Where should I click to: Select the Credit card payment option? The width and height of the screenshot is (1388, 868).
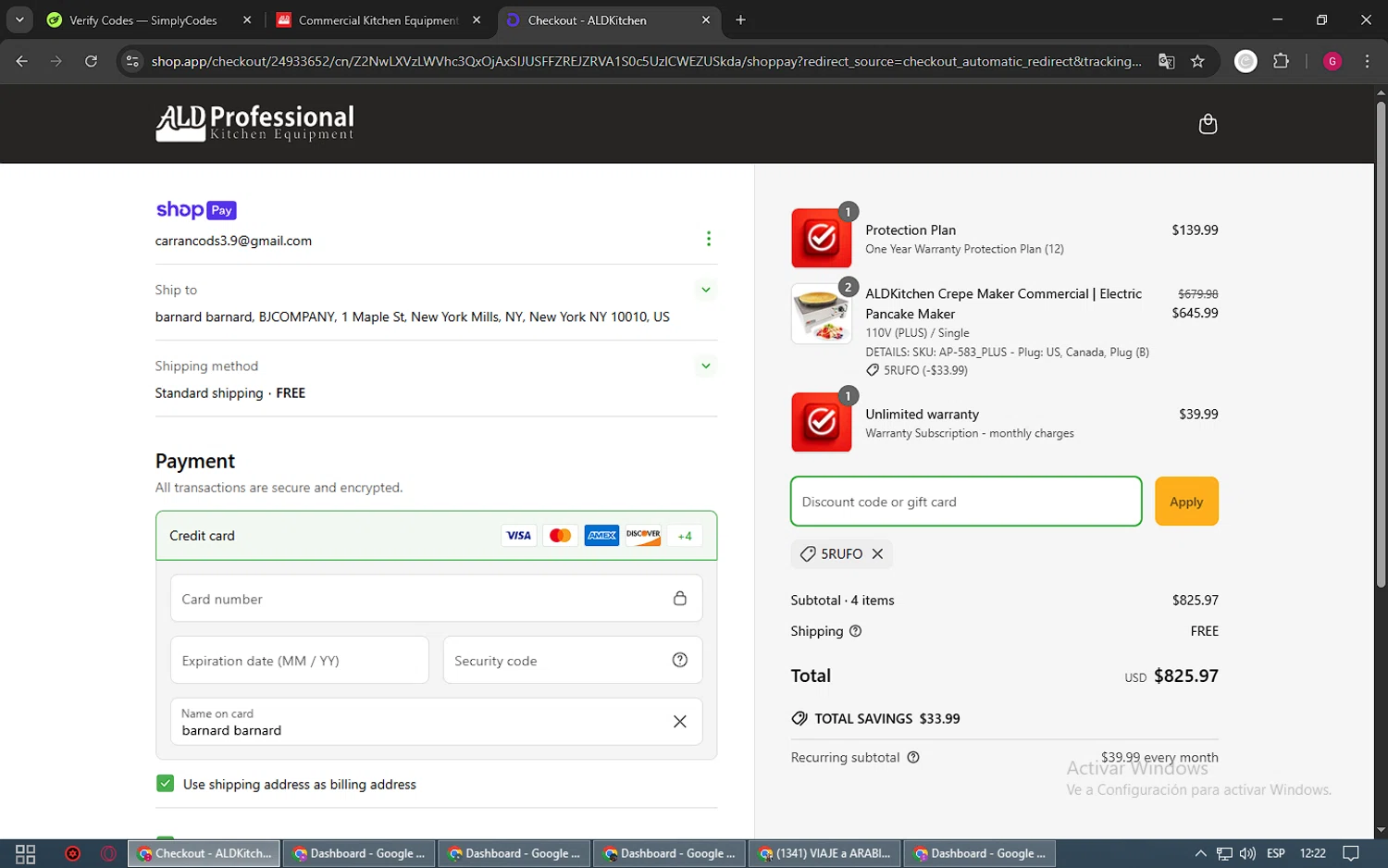[436, 535]
